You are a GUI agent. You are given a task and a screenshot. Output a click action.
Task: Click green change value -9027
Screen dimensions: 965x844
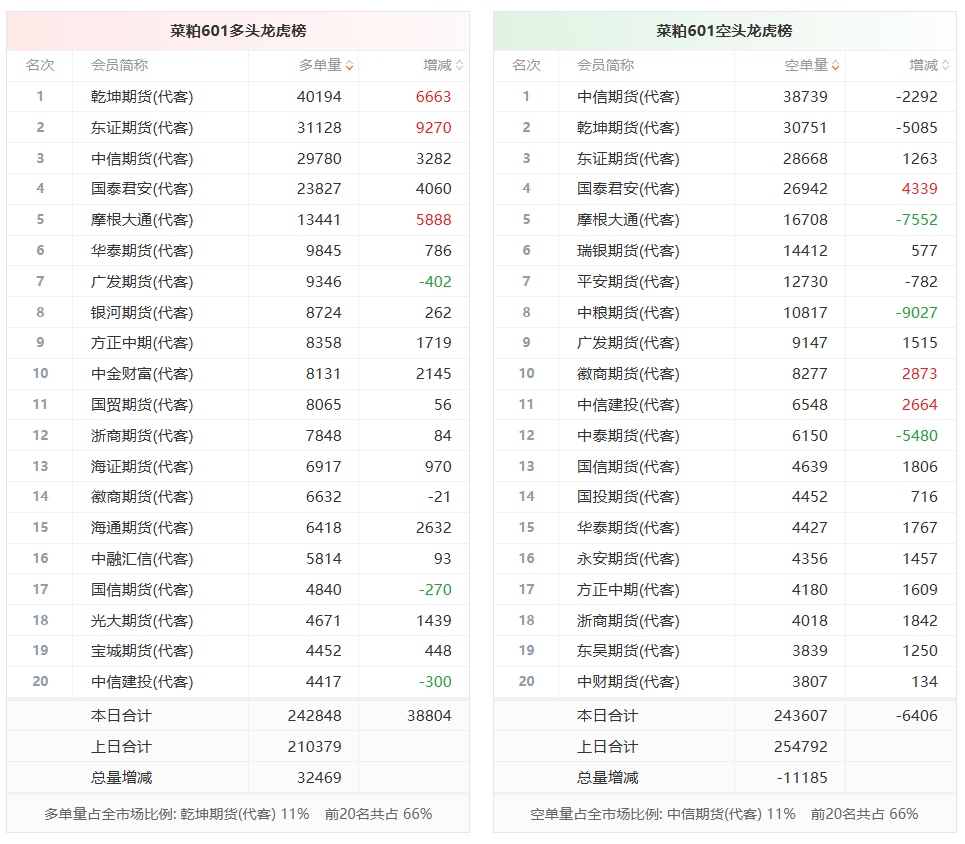[x=916, y=313]
